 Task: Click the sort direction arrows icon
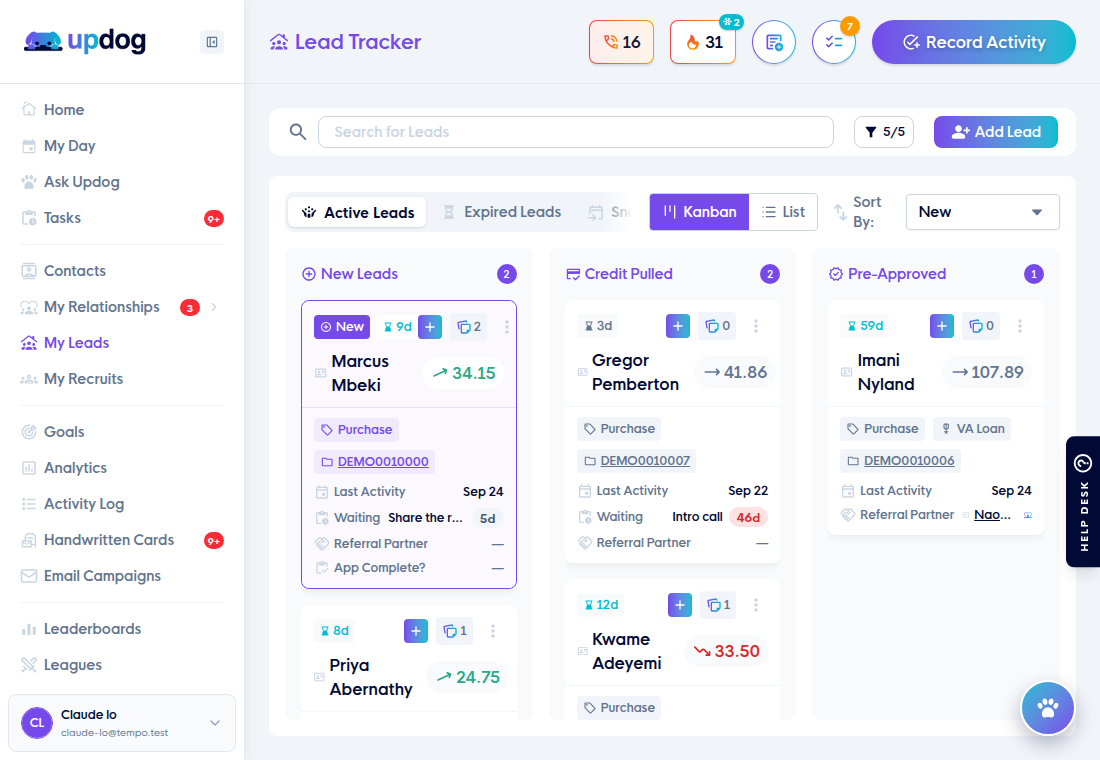[840, 212]
